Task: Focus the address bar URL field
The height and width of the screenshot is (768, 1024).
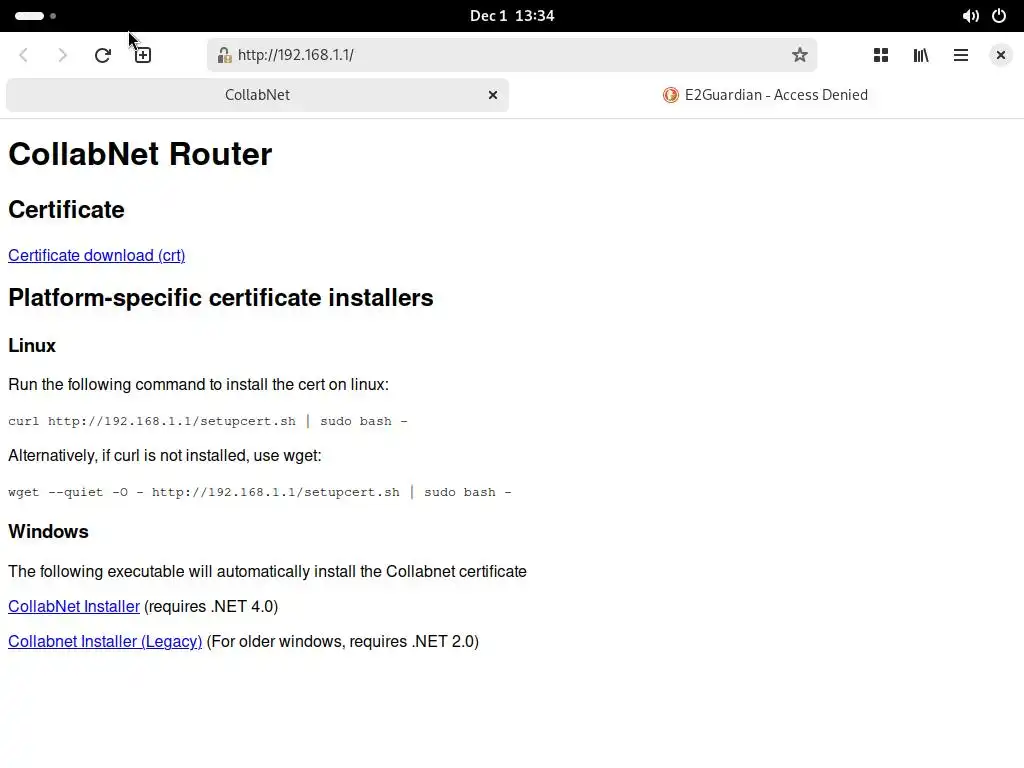Action: [511, 55]
